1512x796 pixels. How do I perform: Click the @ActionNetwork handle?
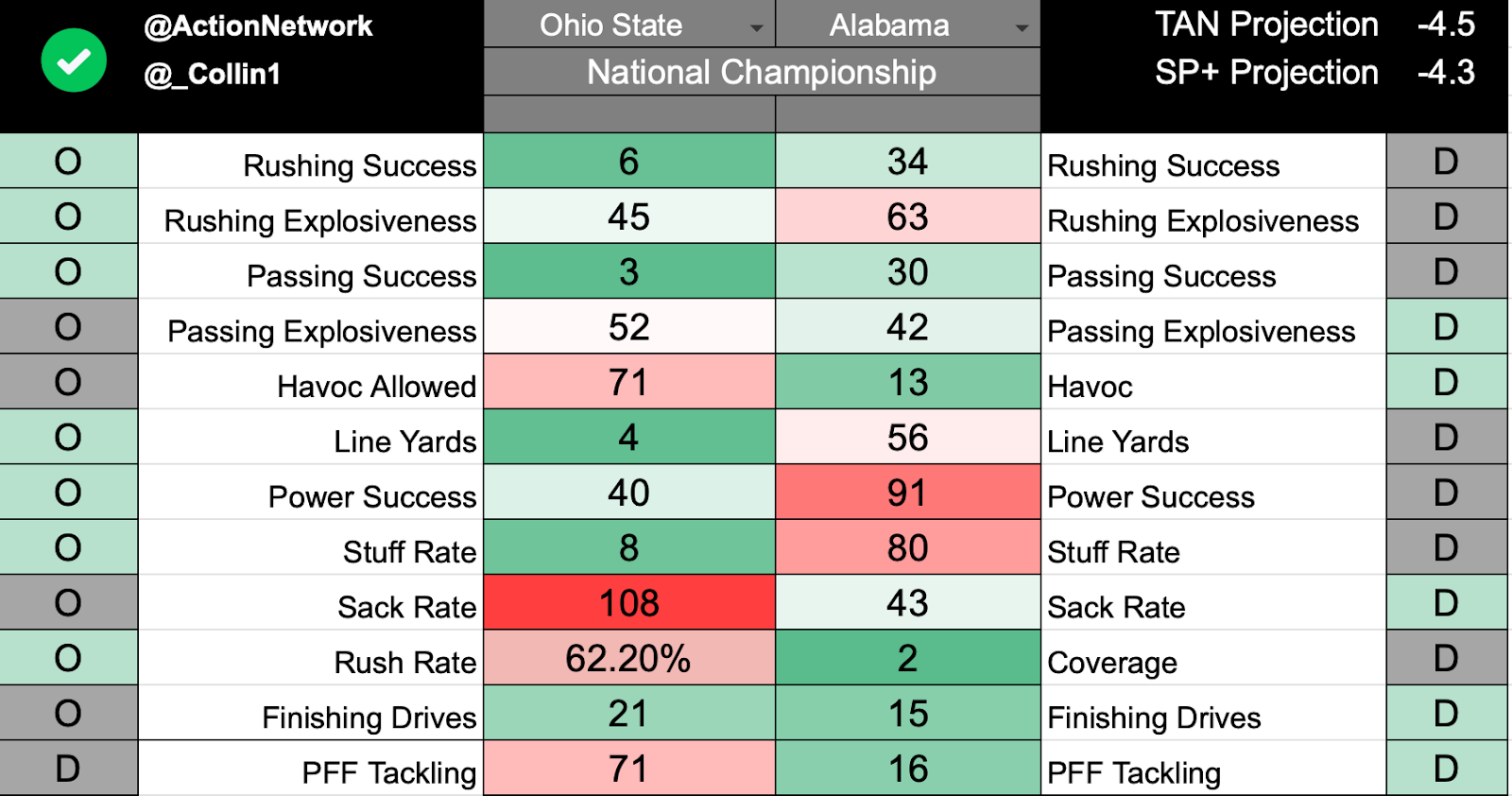click(258, 26)
